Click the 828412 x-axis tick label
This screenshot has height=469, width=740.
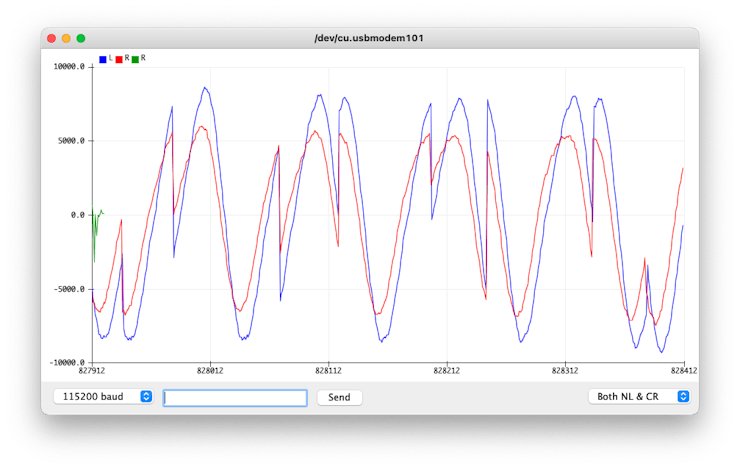(x=683, y=370)
